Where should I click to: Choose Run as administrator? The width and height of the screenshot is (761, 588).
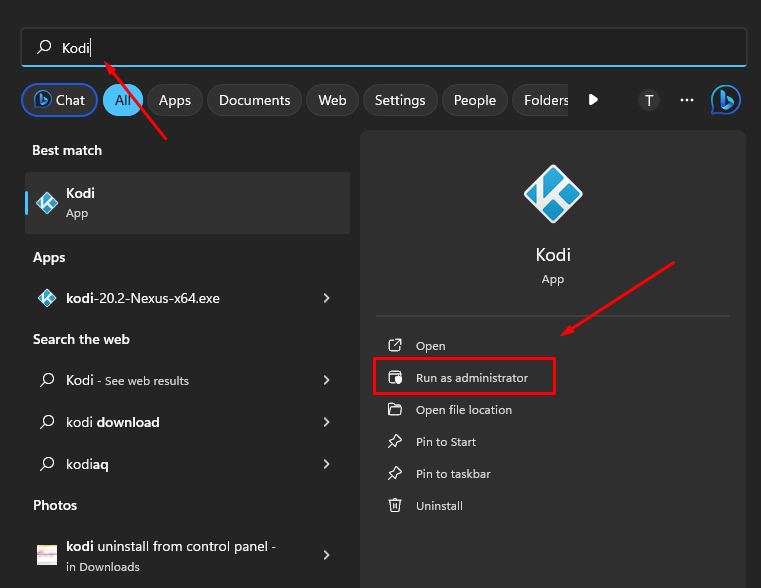point(471,378)
